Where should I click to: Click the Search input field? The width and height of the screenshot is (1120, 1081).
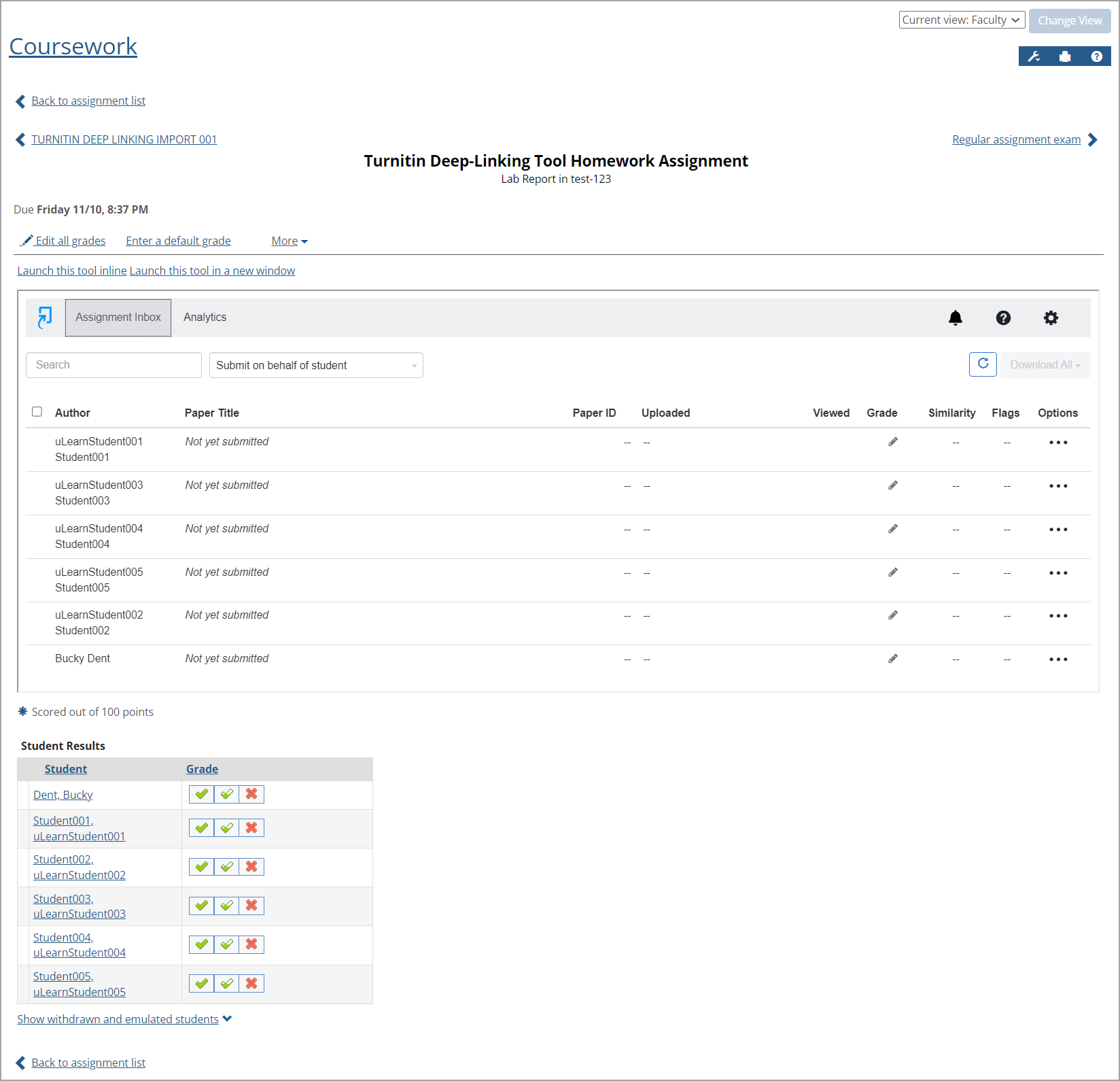pyautogui.click(x=113, y=365)
